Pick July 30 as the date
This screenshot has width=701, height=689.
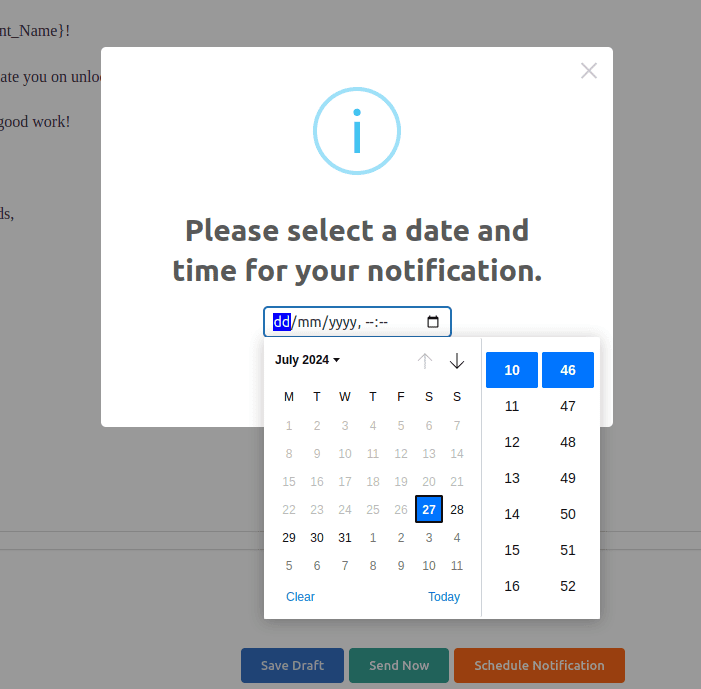317,537
